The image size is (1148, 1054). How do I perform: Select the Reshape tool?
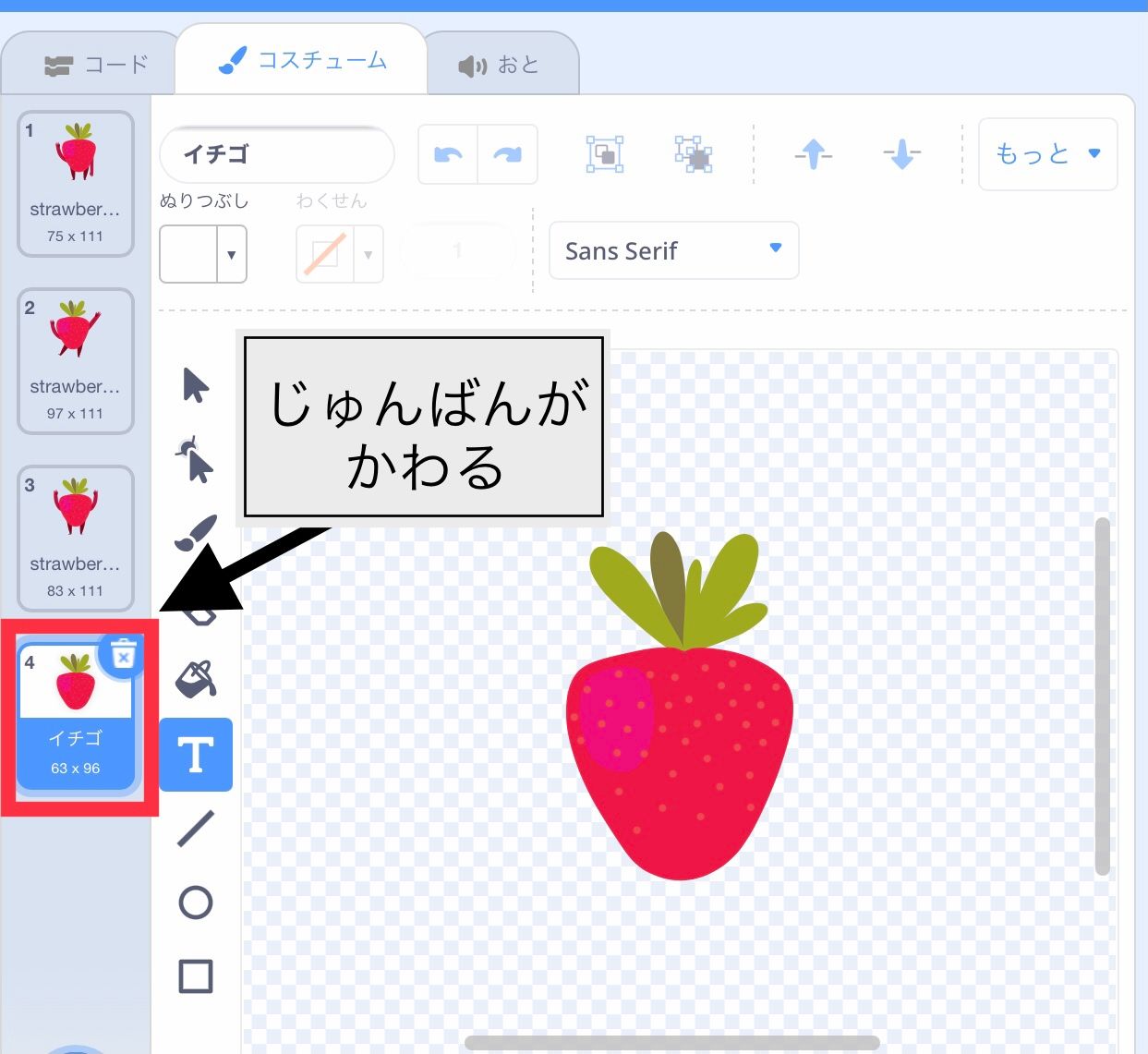click(196, 459)
